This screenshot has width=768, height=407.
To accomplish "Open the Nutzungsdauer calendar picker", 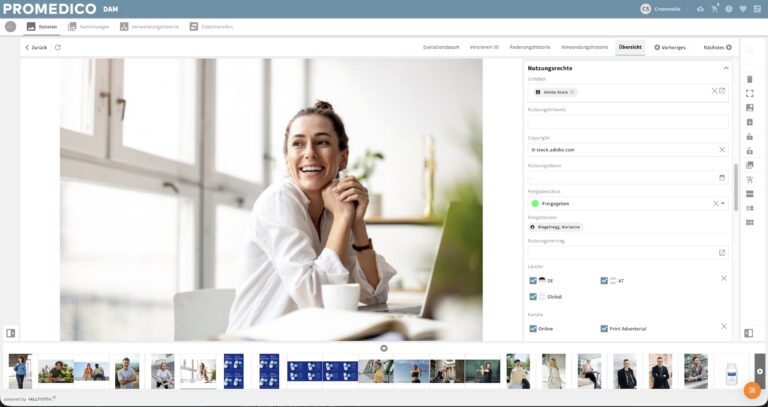I will [722, 177].
